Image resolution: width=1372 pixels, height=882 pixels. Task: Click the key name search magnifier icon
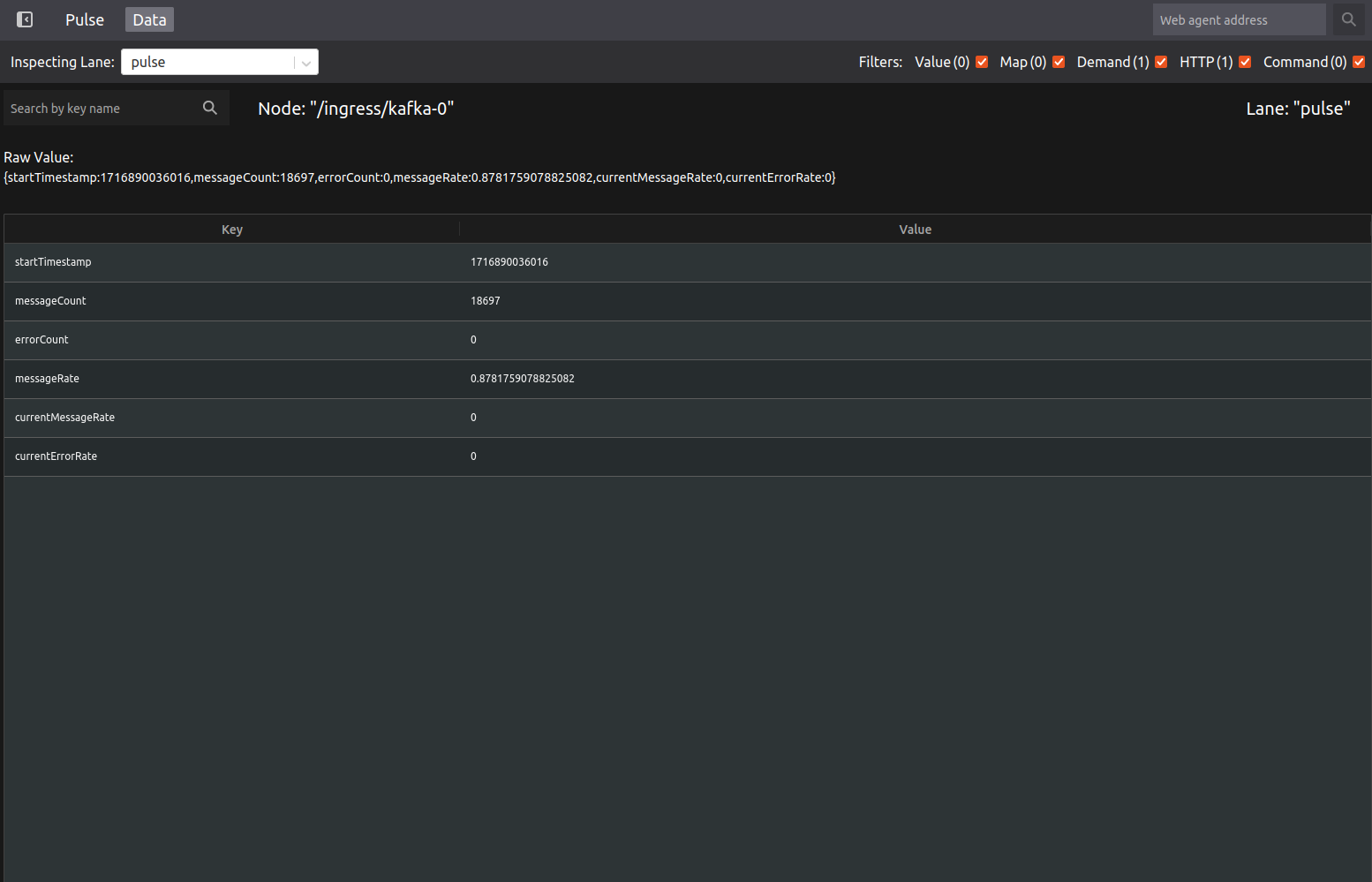pos(210,108)
